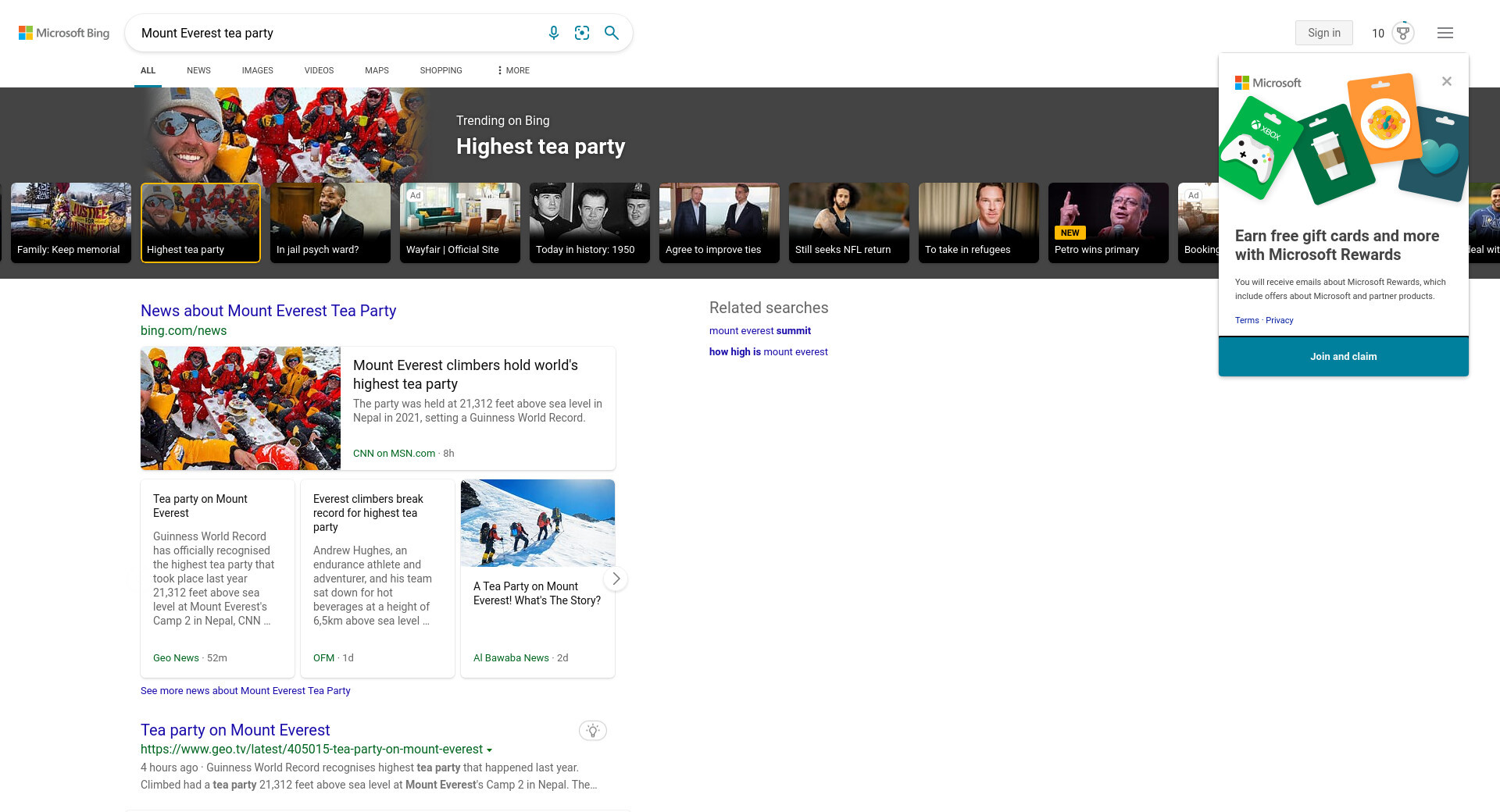Open visual search camera icon
Image resolution: width=1500 pixels, height=812 pixels.
(x=582, y=33)
